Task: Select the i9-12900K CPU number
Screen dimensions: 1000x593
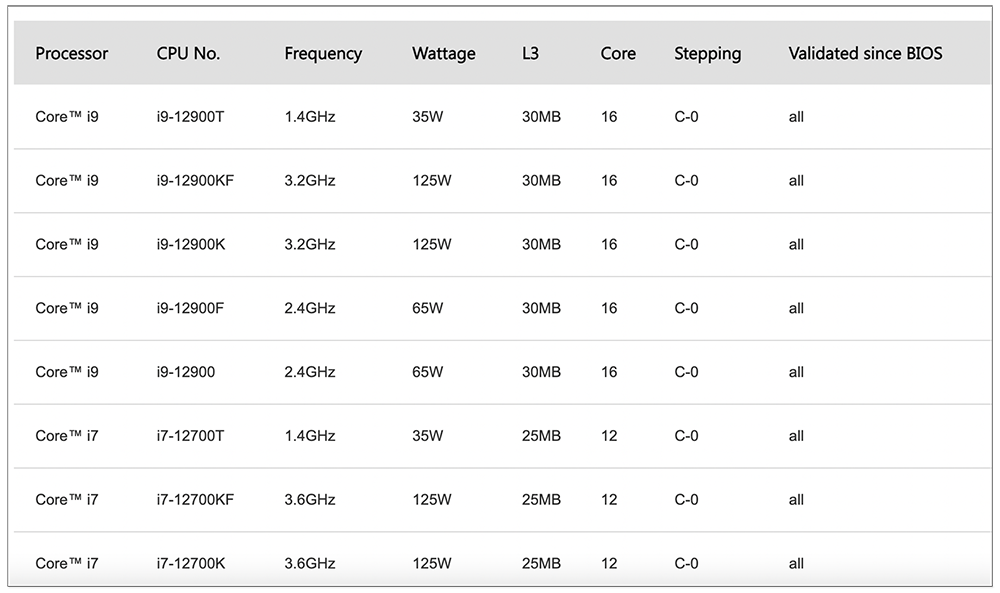Action: click(x=191, y=245)
